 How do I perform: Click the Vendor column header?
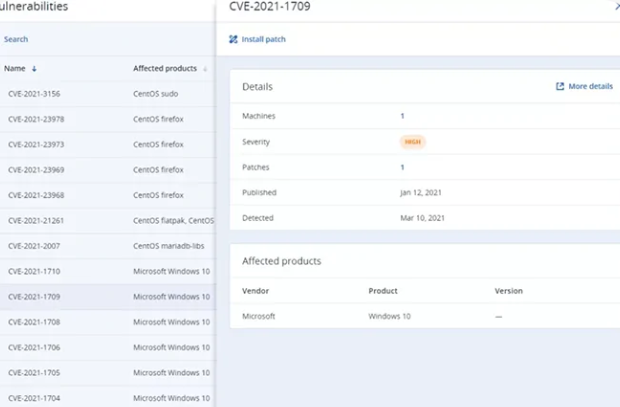pyautogui.click(x=255, y=291)
